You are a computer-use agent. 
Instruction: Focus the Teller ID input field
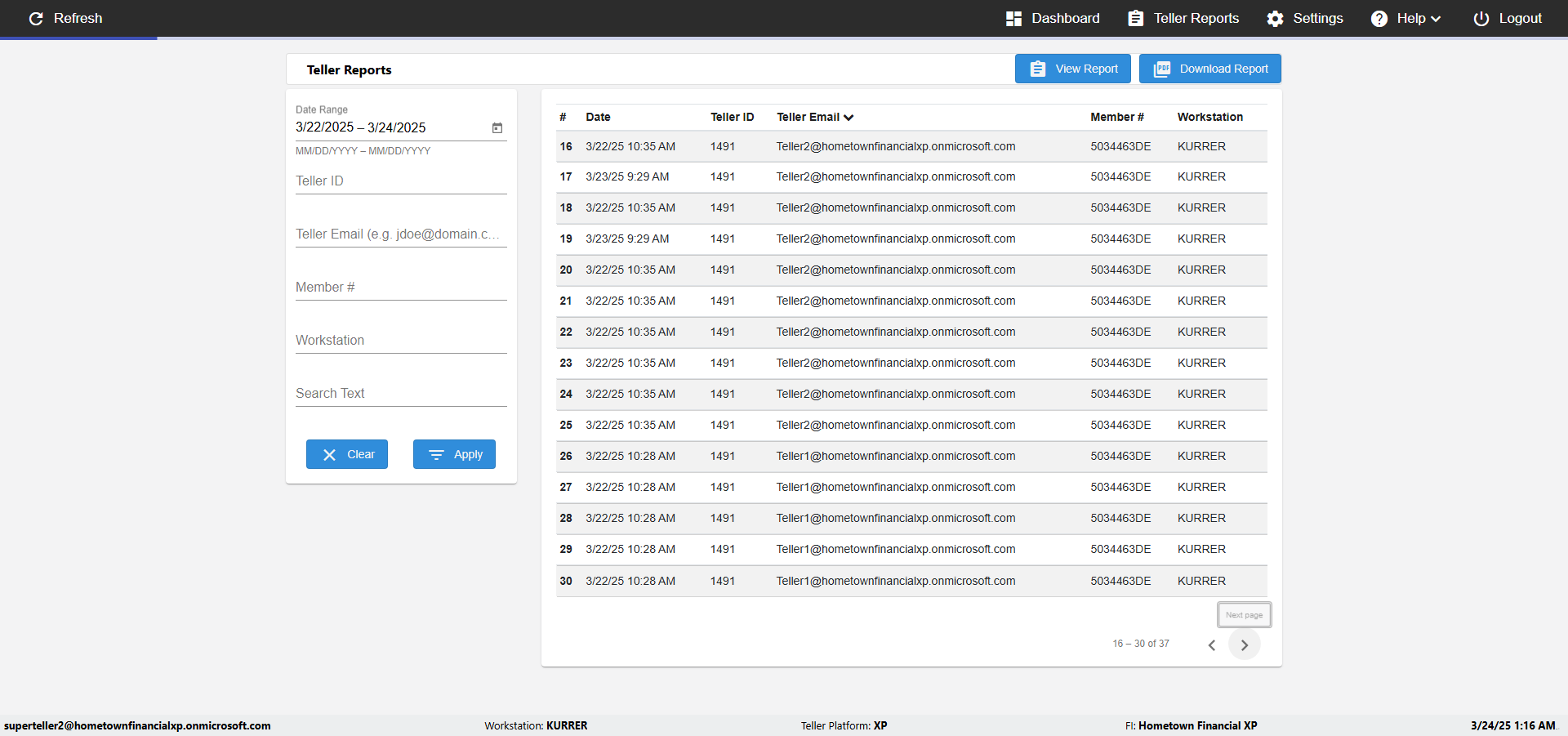pyautogui.click(x=401, y=181)
